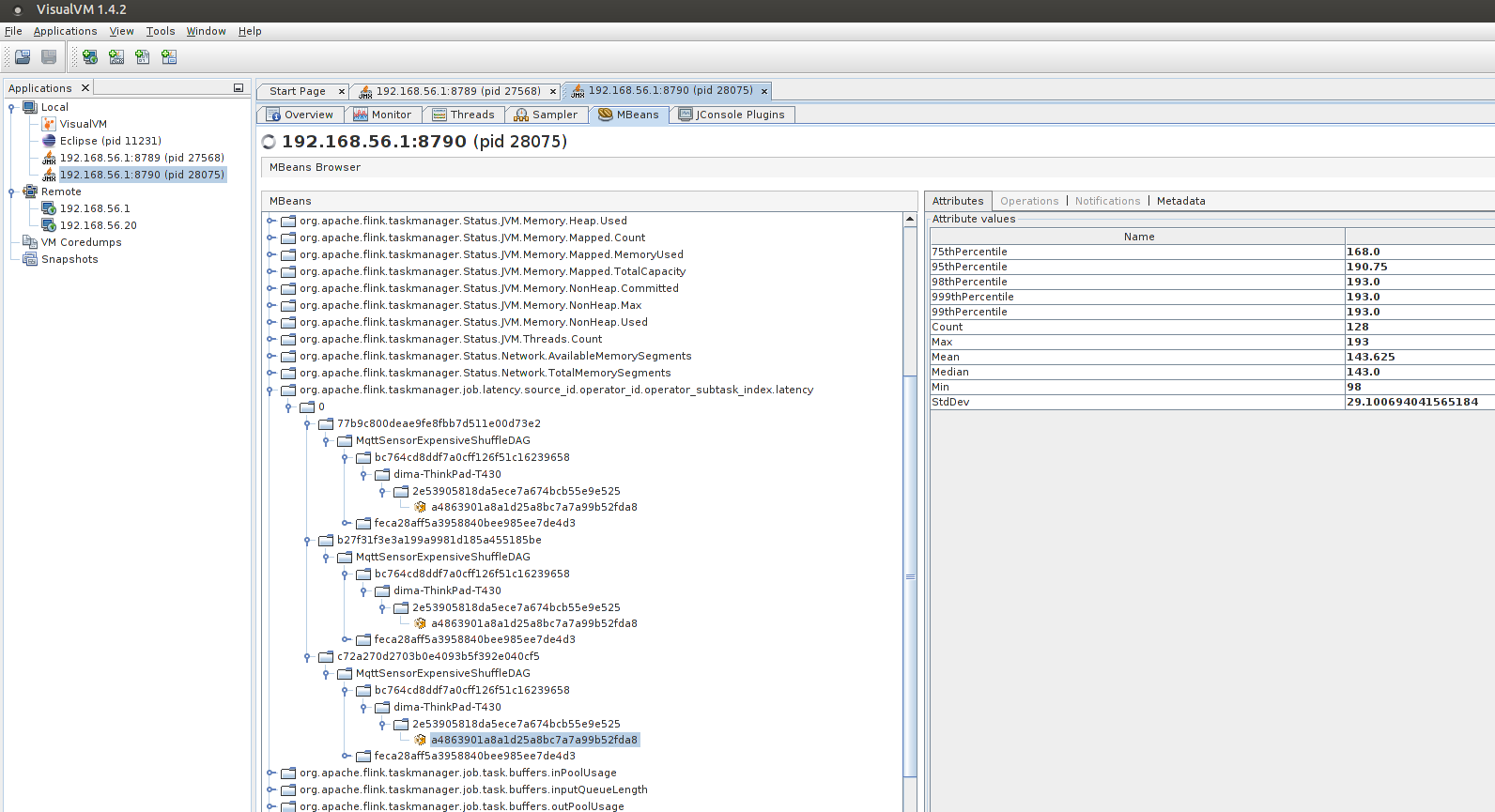Click the Load Snapshot toolbar icon
The width and height of the screenshot is (1495, 812).
coord(23,57)
